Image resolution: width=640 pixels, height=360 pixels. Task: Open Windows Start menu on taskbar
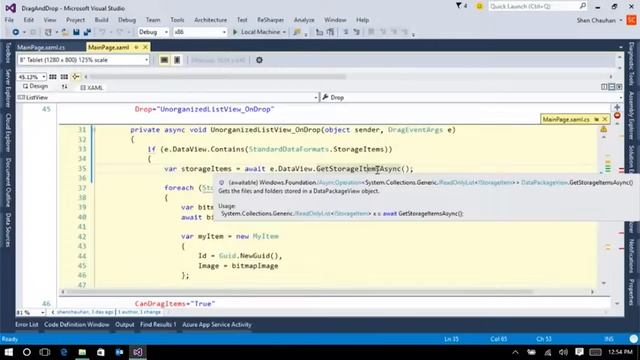tap(9, 352)
